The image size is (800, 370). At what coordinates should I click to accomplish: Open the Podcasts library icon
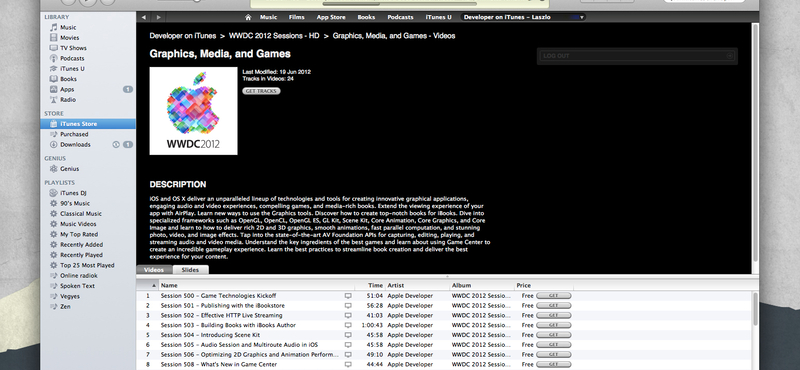point(54,58)
